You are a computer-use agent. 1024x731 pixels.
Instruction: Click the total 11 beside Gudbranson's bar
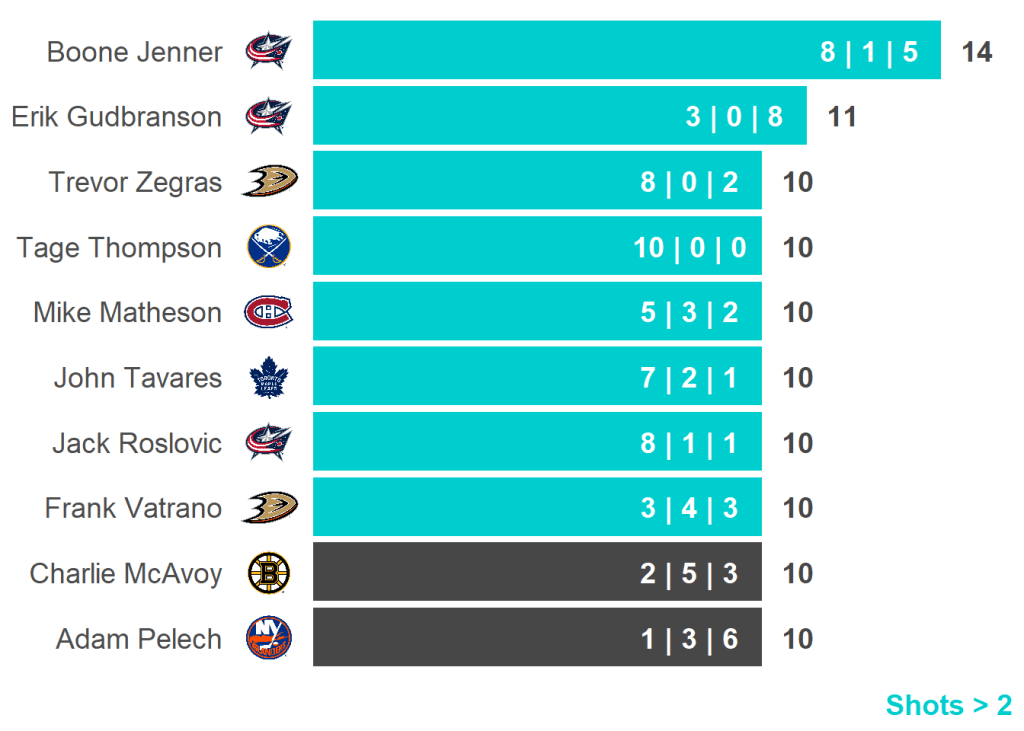pos(842,117)
